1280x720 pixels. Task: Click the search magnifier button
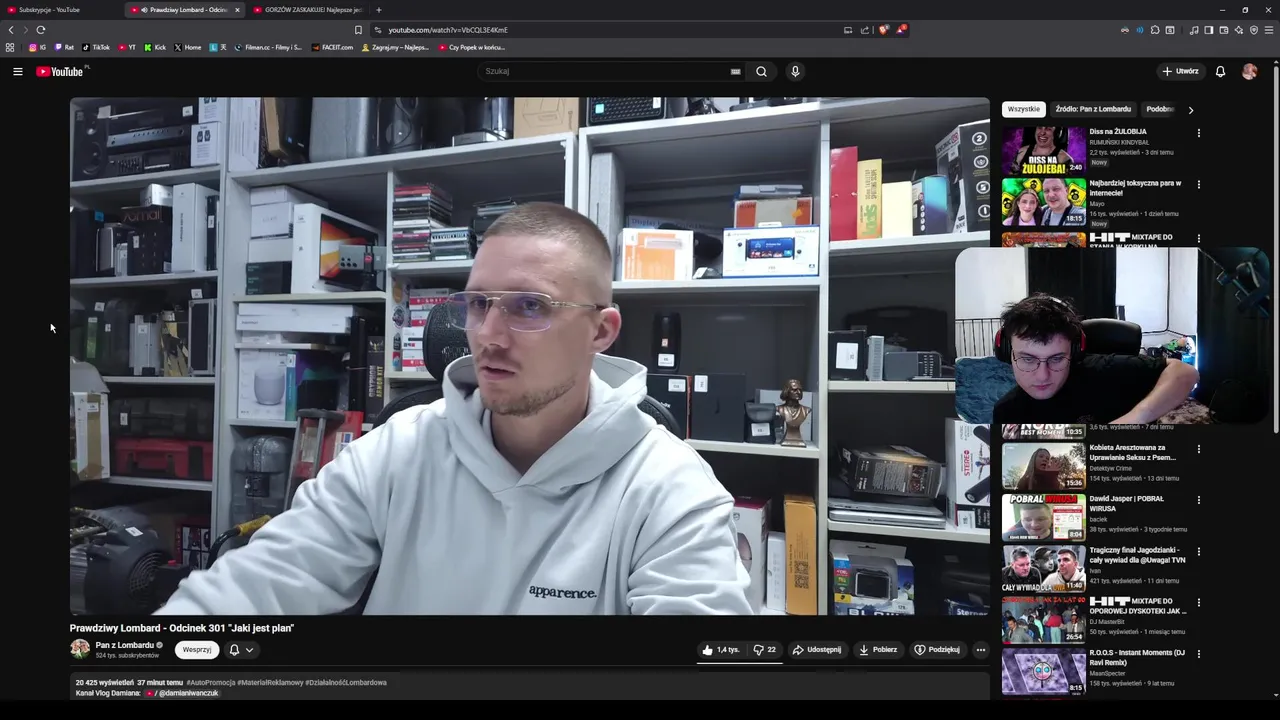tap(761, 71)
